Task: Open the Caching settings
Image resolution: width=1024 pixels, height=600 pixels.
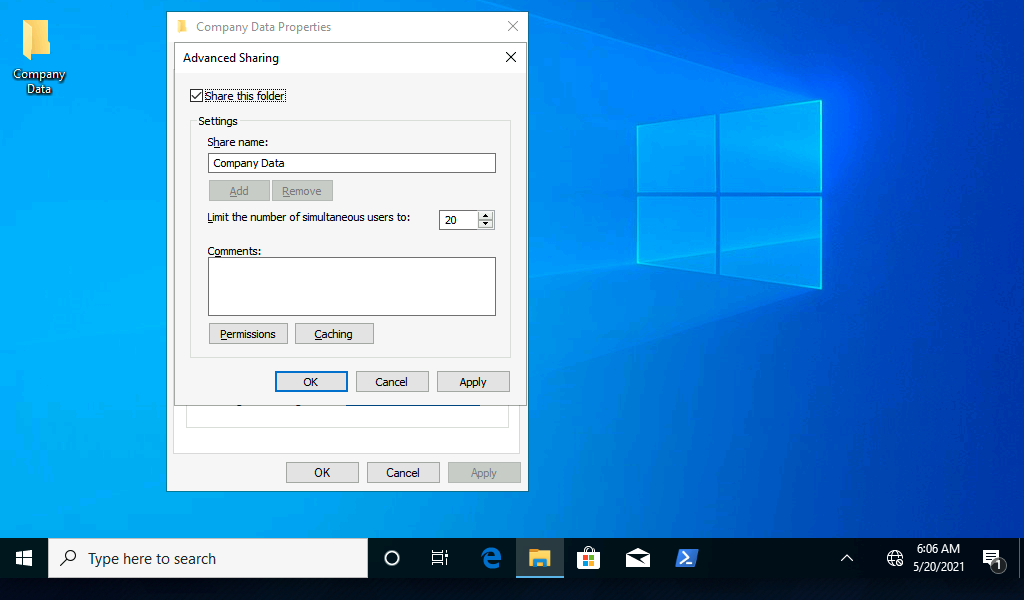Action: click(x=334, y=334)
